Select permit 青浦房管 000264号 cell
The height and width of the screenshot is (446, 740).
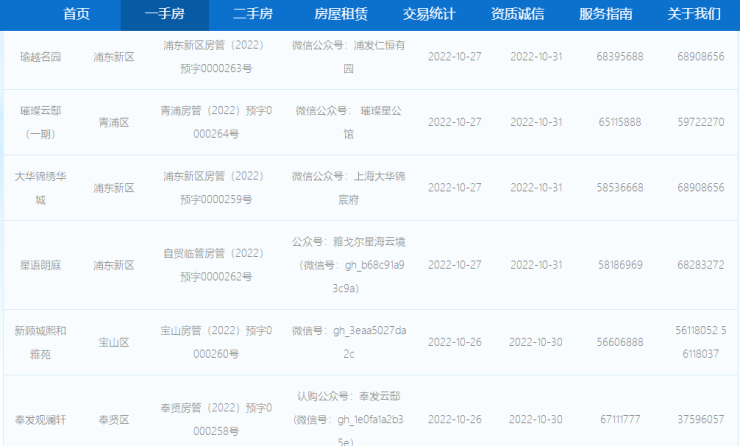[216, 123]
